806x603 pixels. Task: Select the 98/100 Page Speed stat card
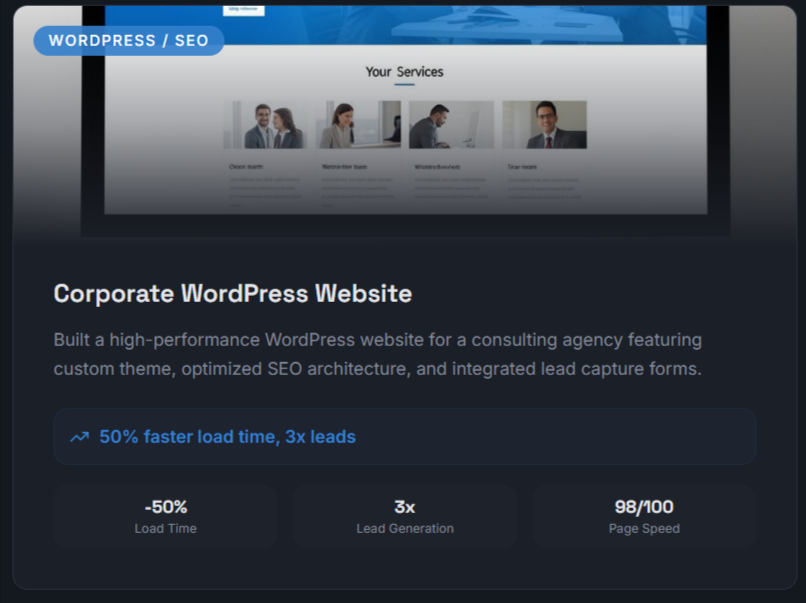pyautogui.click(x=643, y=516)
